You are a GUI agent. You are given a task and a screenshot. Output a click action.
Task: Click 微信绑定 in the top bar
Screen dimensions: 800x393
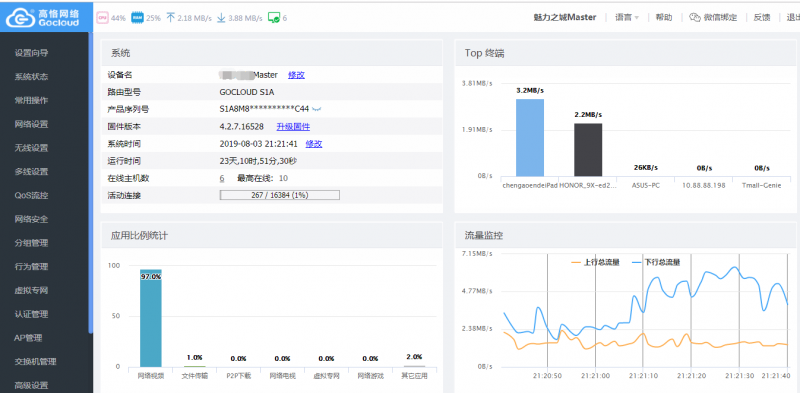pos(720,17)
